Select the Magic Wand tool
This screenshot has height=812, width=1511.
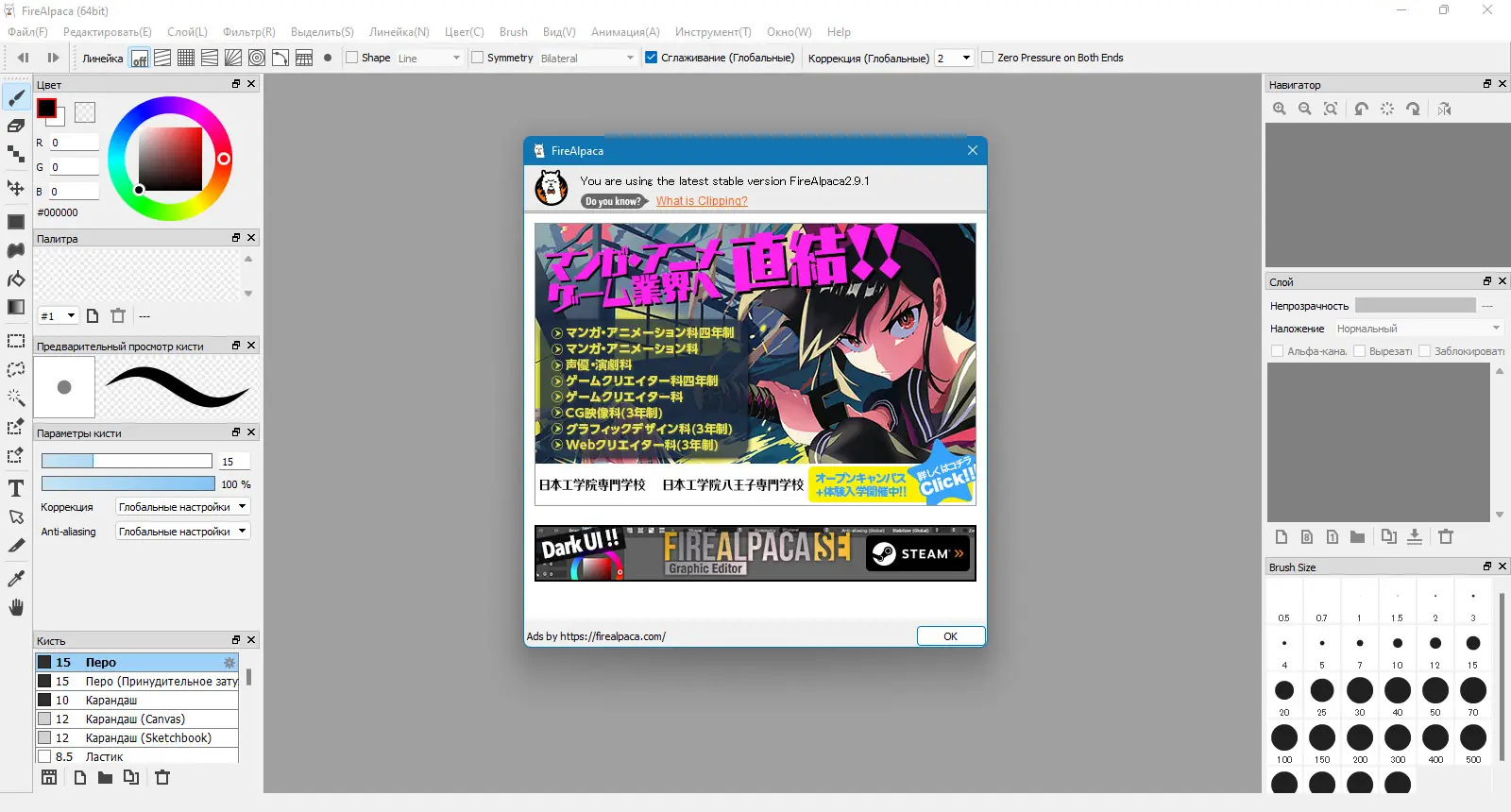pos(16,398)
